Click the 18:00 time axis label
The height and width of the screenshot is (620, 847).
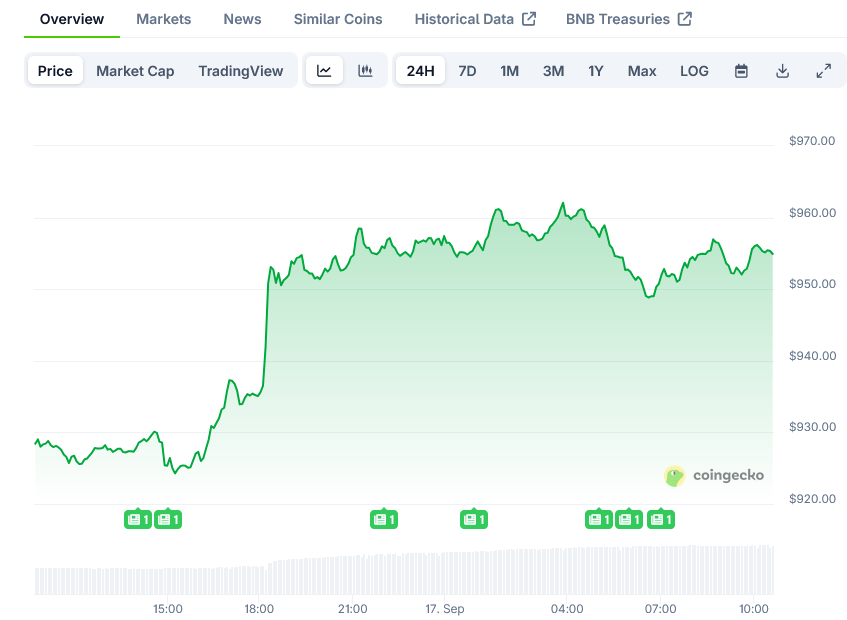[259, 609]
